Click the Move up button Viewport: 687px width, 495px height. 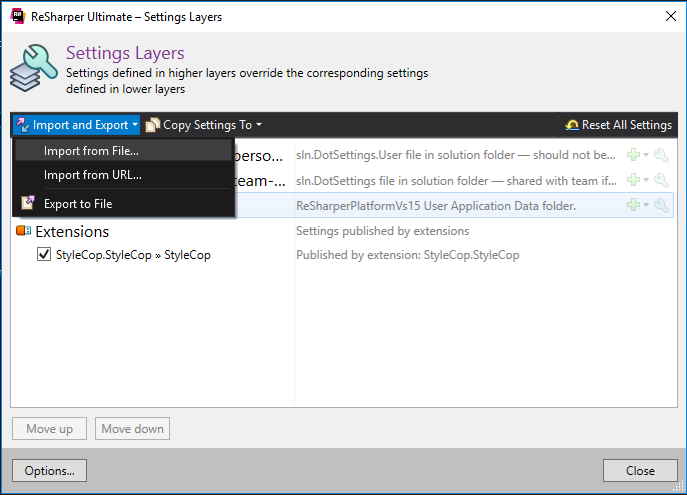[50, 428]
